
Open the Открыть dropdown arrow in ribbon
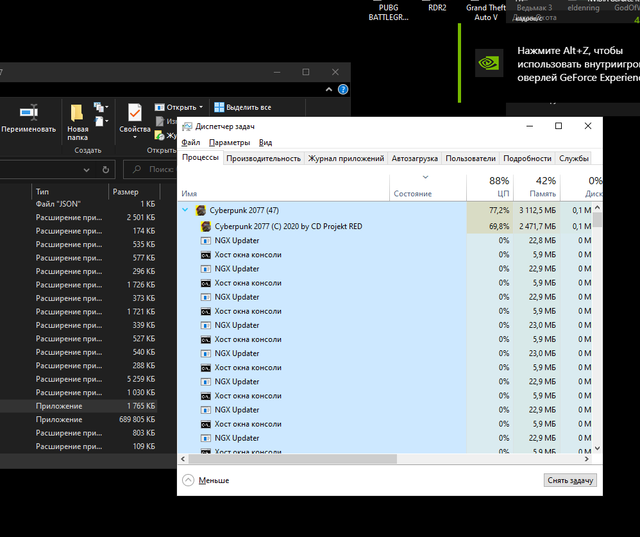pos(201,107)
